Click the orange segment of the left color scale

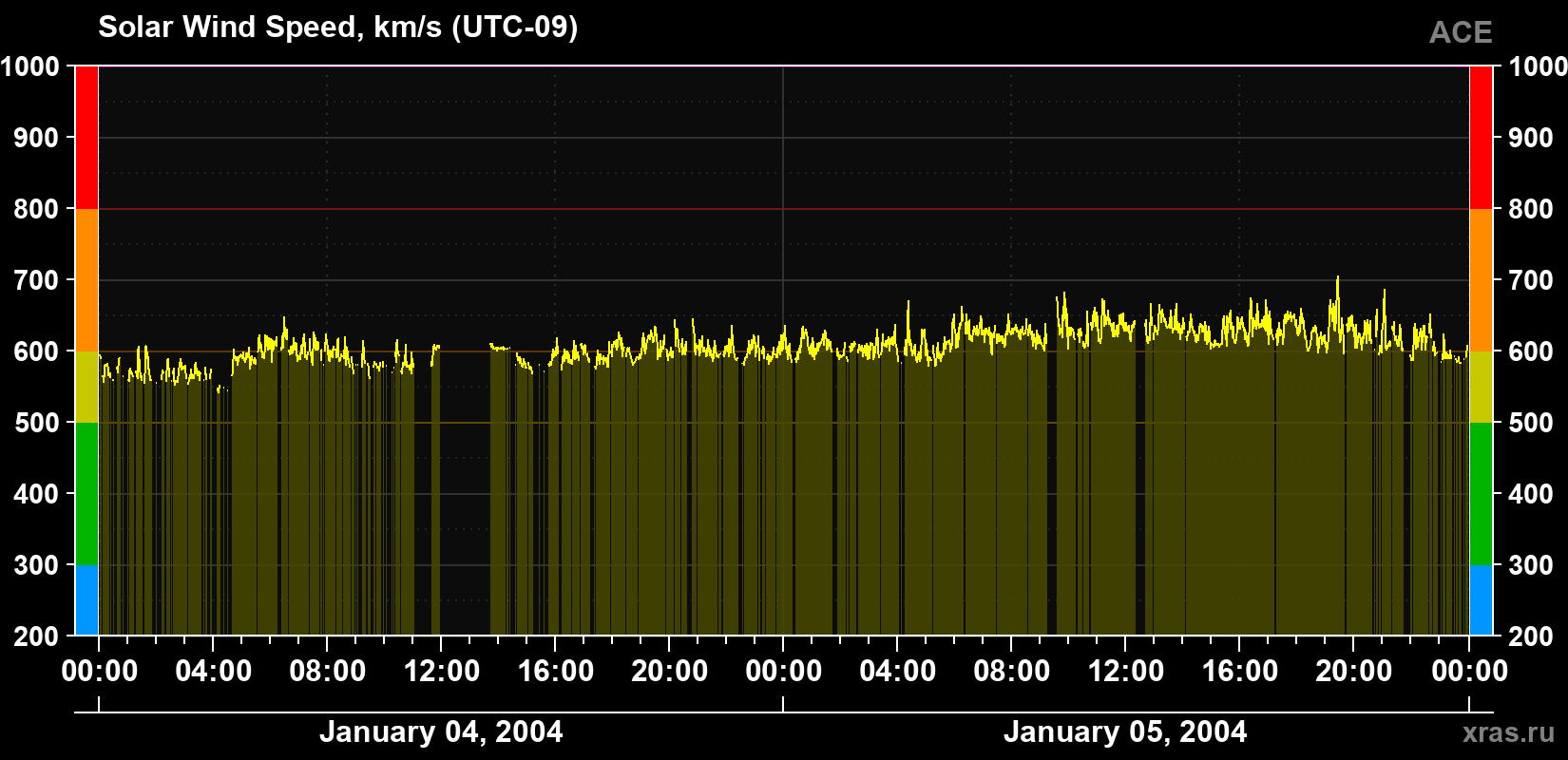point(86,280)
